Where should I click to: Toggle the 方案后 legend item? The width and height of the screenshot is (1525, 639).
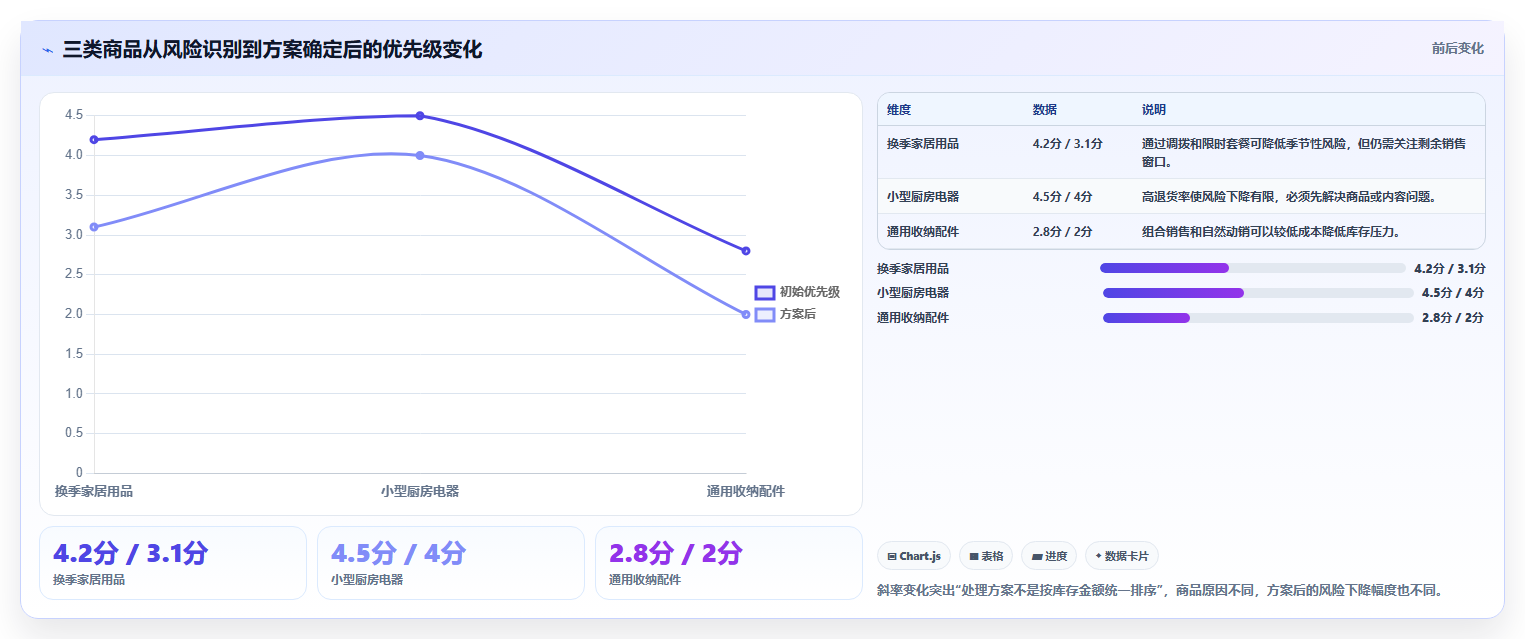coord(785,314)
